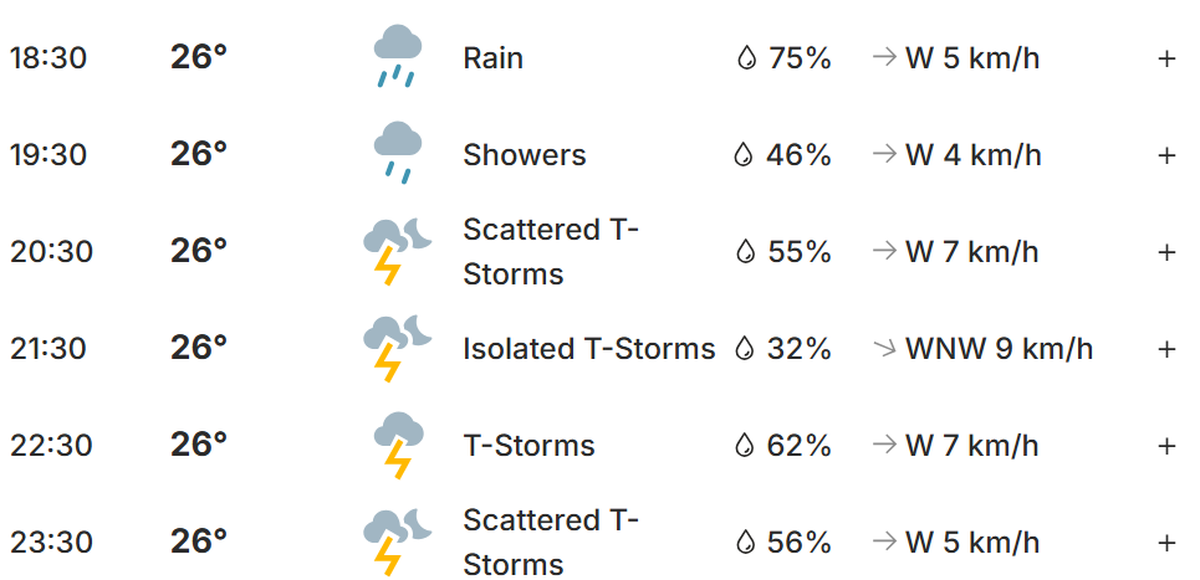Expand the 18:30 forecast details

1166,59
